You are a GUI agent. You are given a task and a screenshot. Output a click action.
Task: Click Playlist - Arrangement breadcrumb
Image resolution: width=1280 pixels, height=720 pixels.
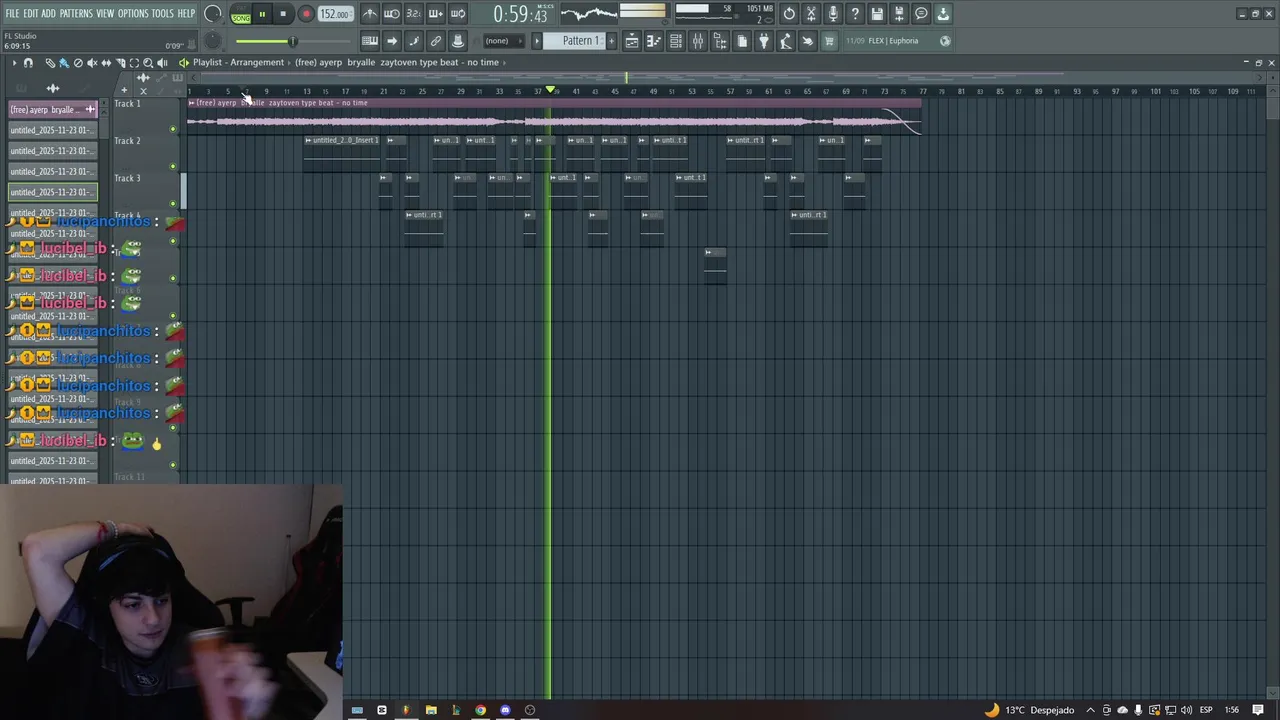point(239,62)
